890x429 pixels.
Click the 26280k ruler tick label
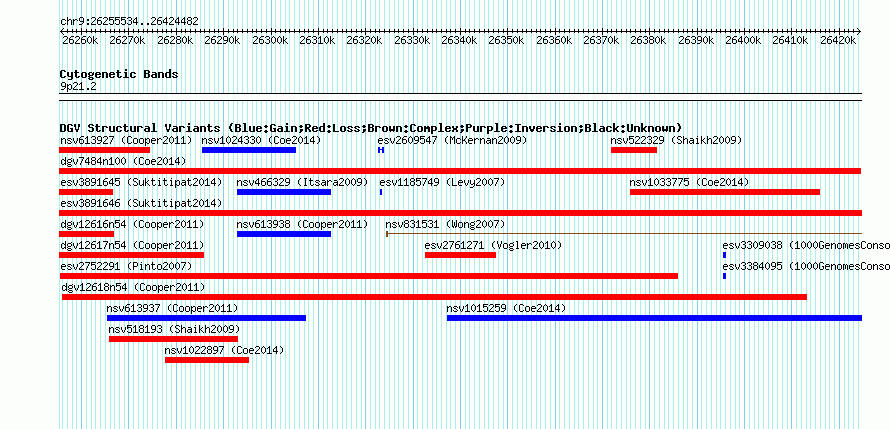tap(174, 40)
